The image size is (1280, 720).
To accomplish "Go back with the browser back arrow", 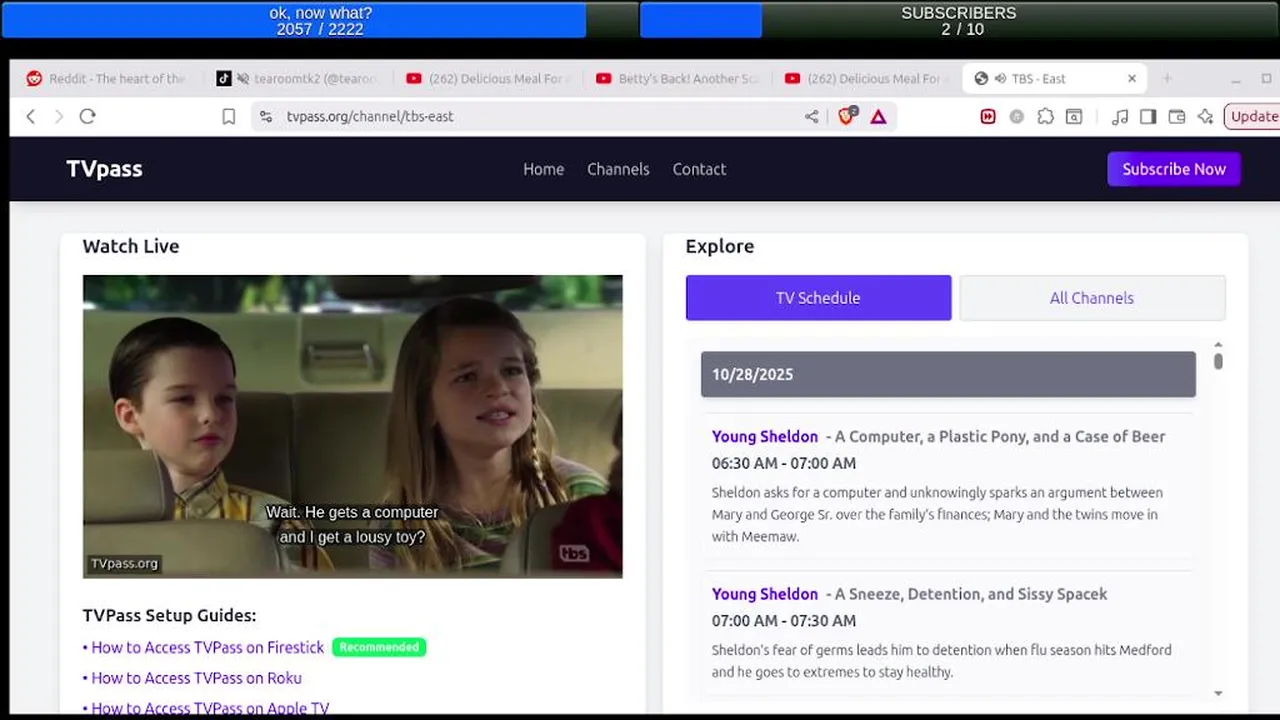I will pos(31,117).
